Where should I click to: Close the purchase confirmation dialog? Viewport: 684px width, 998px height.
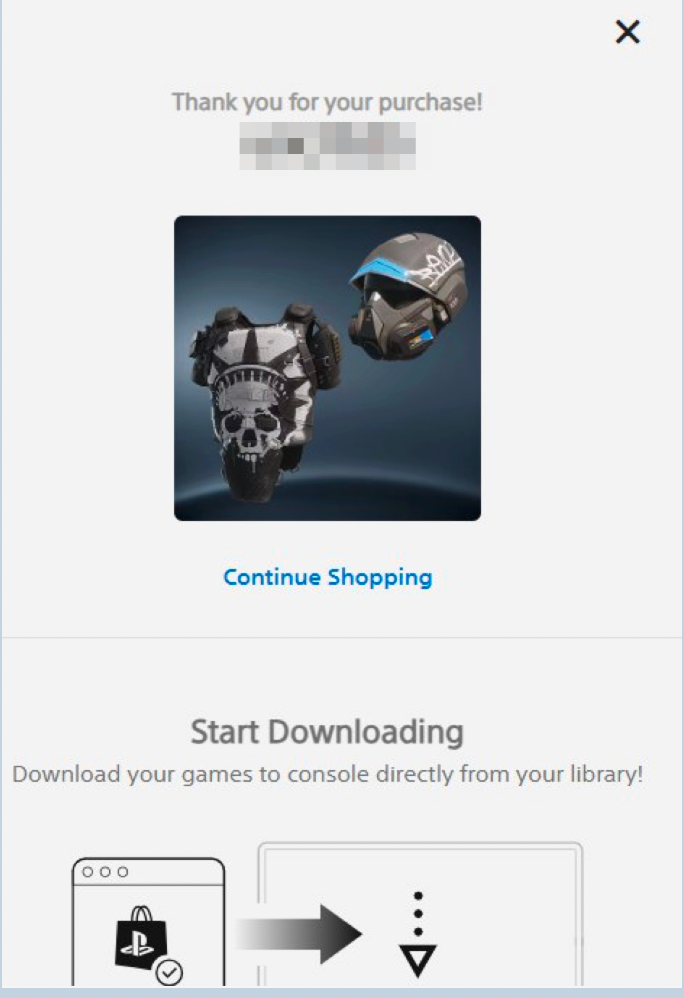point(627,31)
